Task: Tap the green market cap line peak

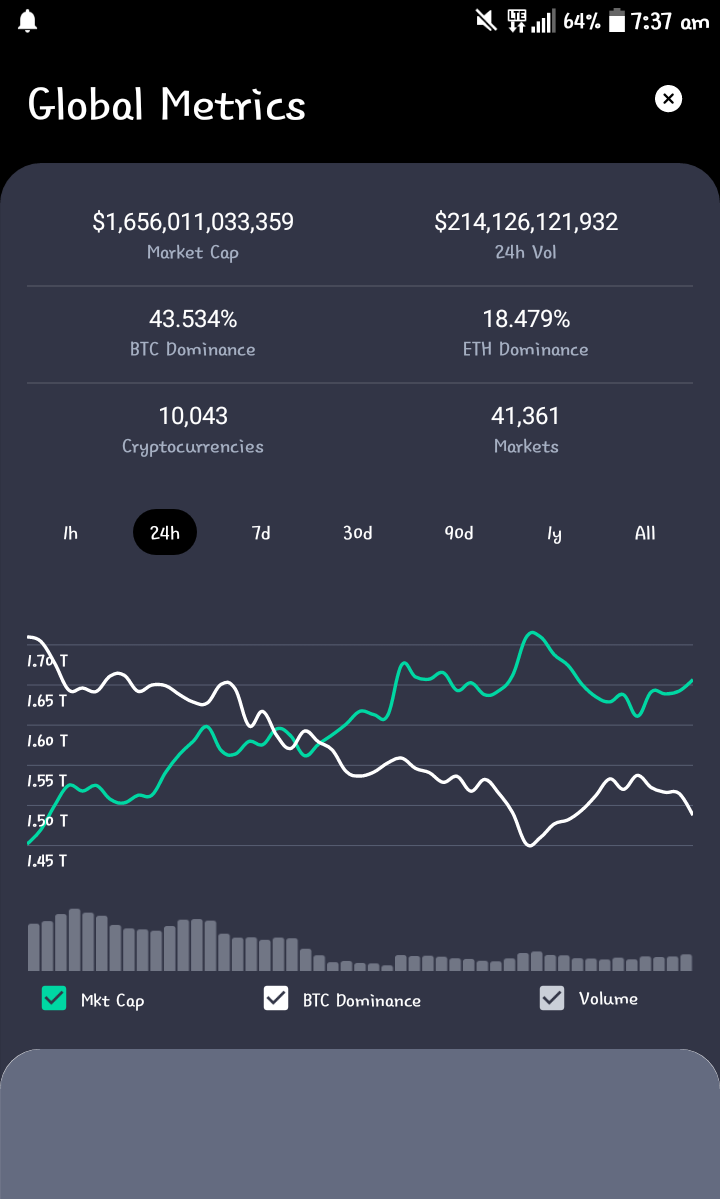Action: pos(533,633)
